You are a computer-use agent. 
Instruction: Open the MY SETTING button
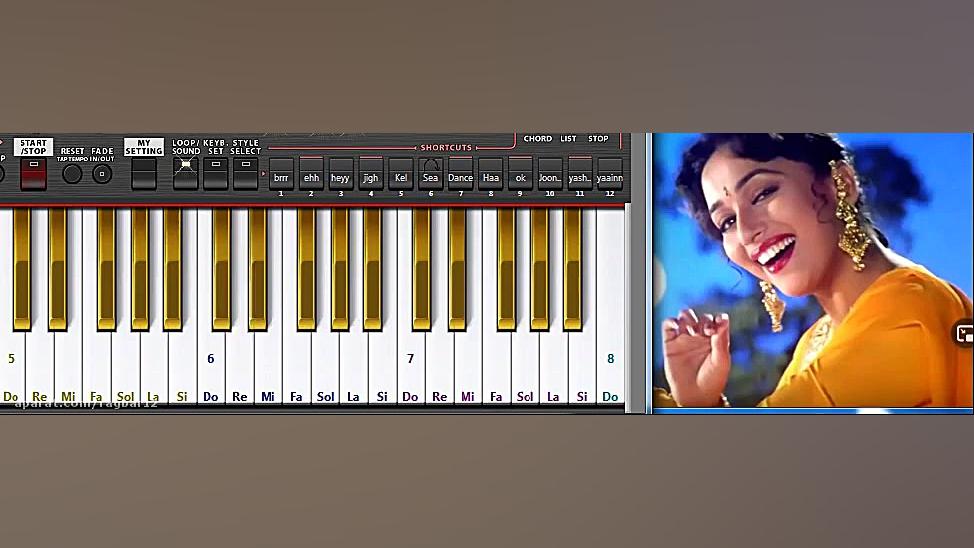[x=143, y=174]
